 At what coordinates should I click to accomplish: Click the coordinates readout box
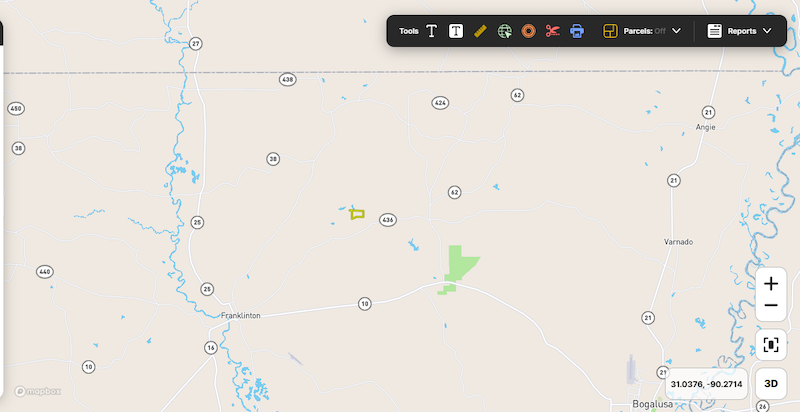(x=707, y=384)
